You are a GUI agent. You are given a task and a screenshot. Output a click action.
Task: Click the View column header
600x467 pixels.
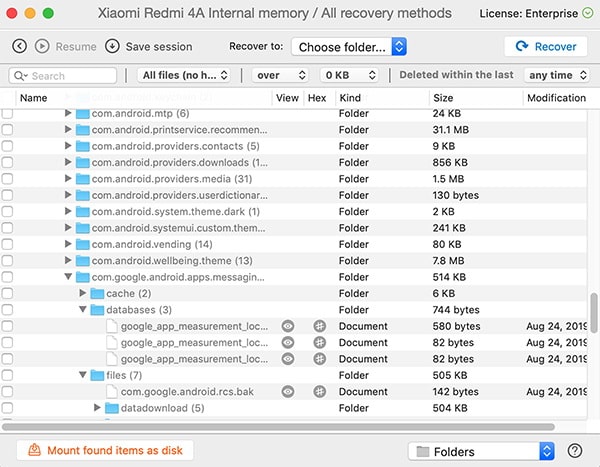click(287, 98)
